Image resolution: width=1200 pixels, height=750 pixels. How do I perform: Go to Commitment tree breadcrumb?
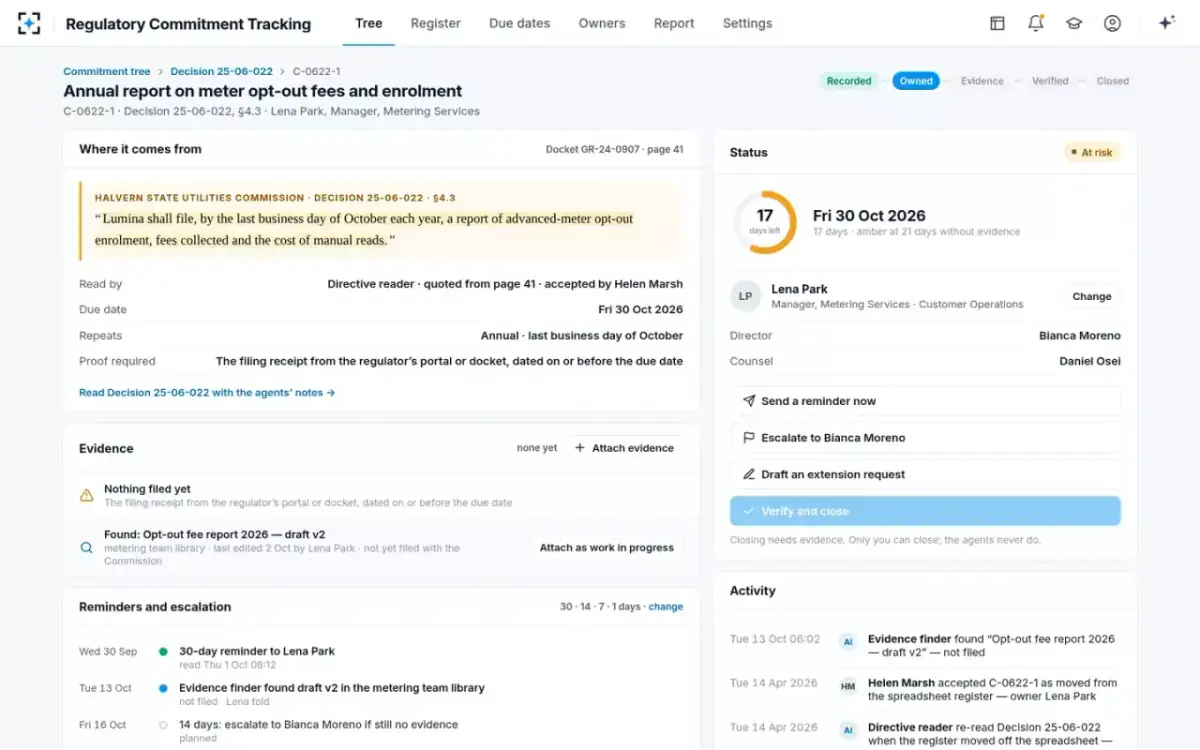coord(107,72)
